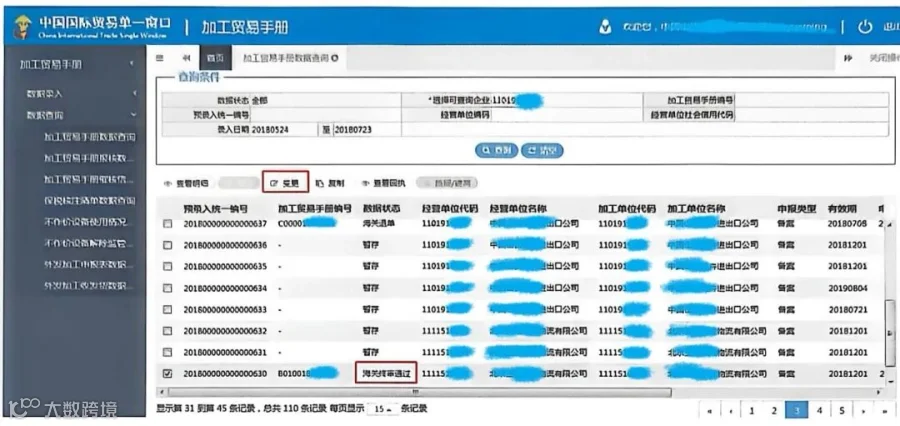Click the tab bar's right double-arrow icon
The image size is (900, 426).
click(x=847, y=58)
